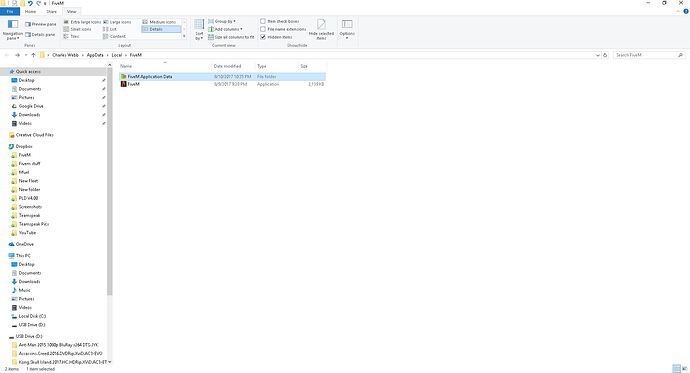Choose Extra large icons layout
Image resolution: width=690 pixels, height=373 pixels.
[82, 22]
